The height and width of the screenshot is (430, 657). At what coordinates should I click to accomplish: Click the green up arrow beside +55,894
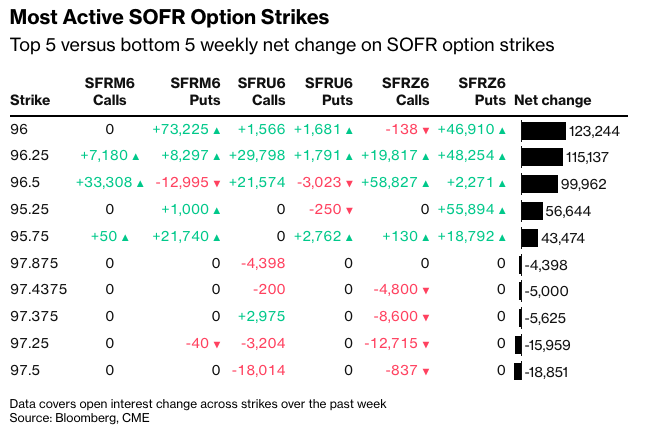(x=501, y=211)
